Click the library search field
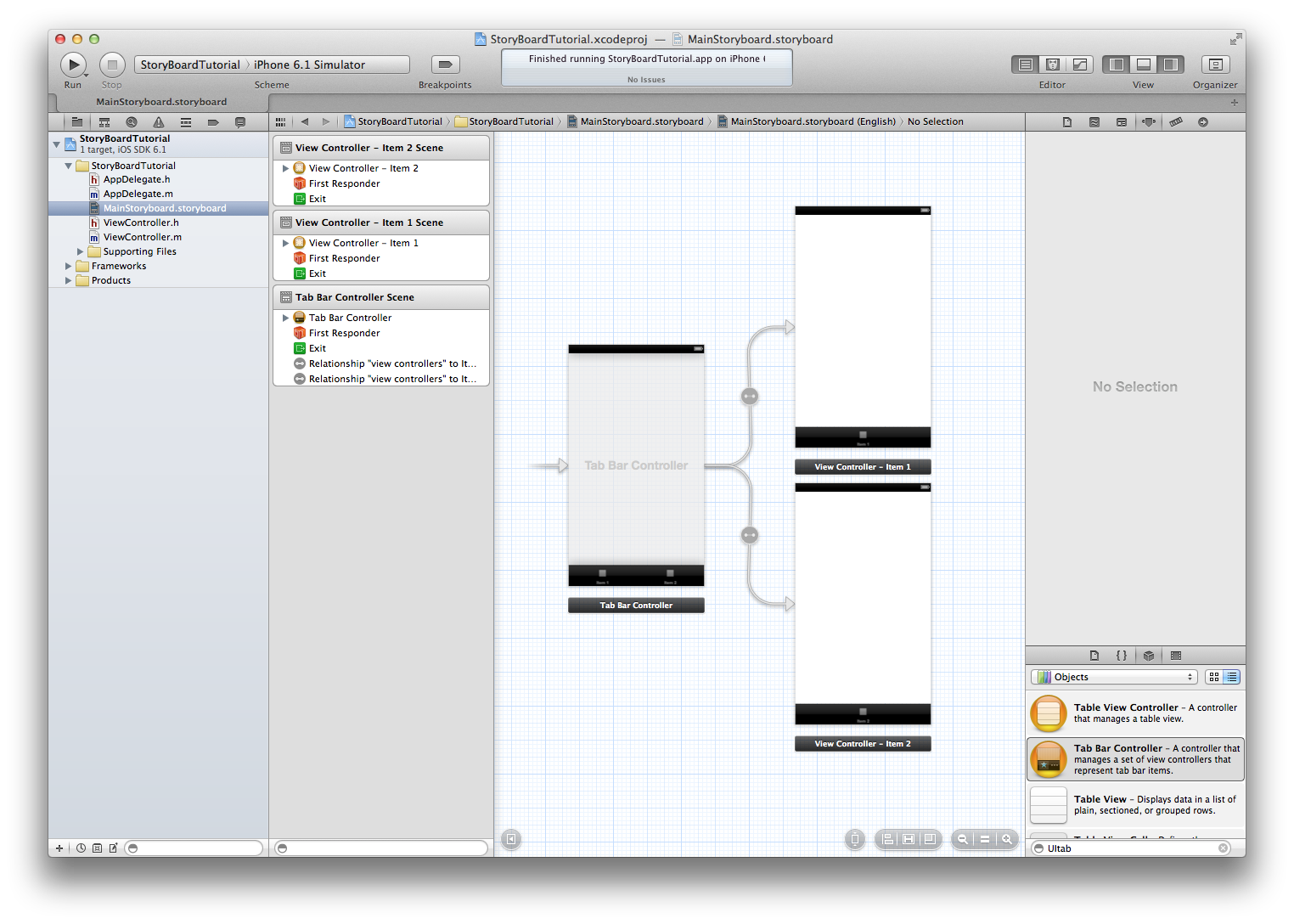 coord(1131,848)
